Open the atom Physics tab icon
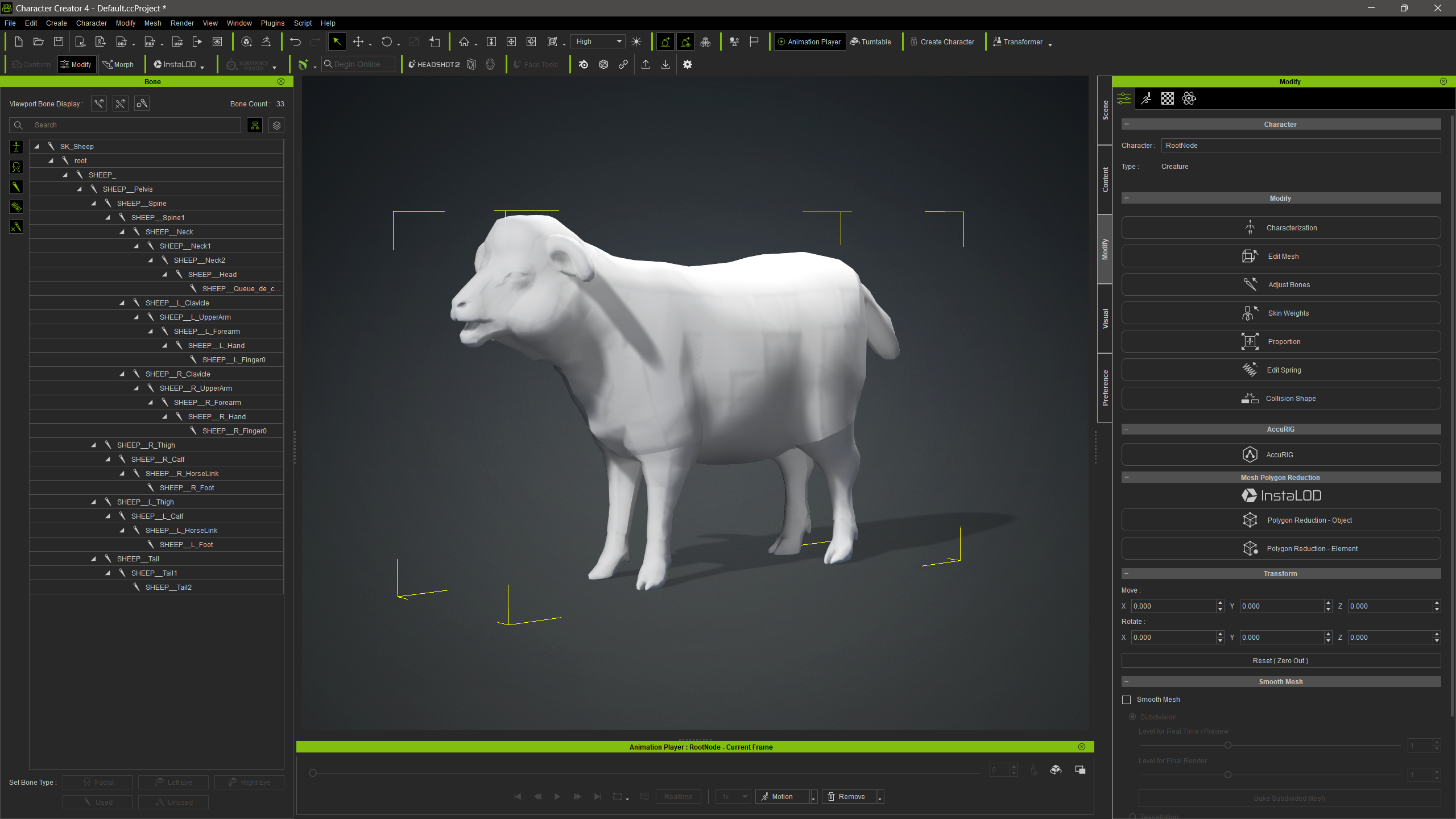Image resolution: width=1456 pixels, height=819 pixels. pos(1189,98)
